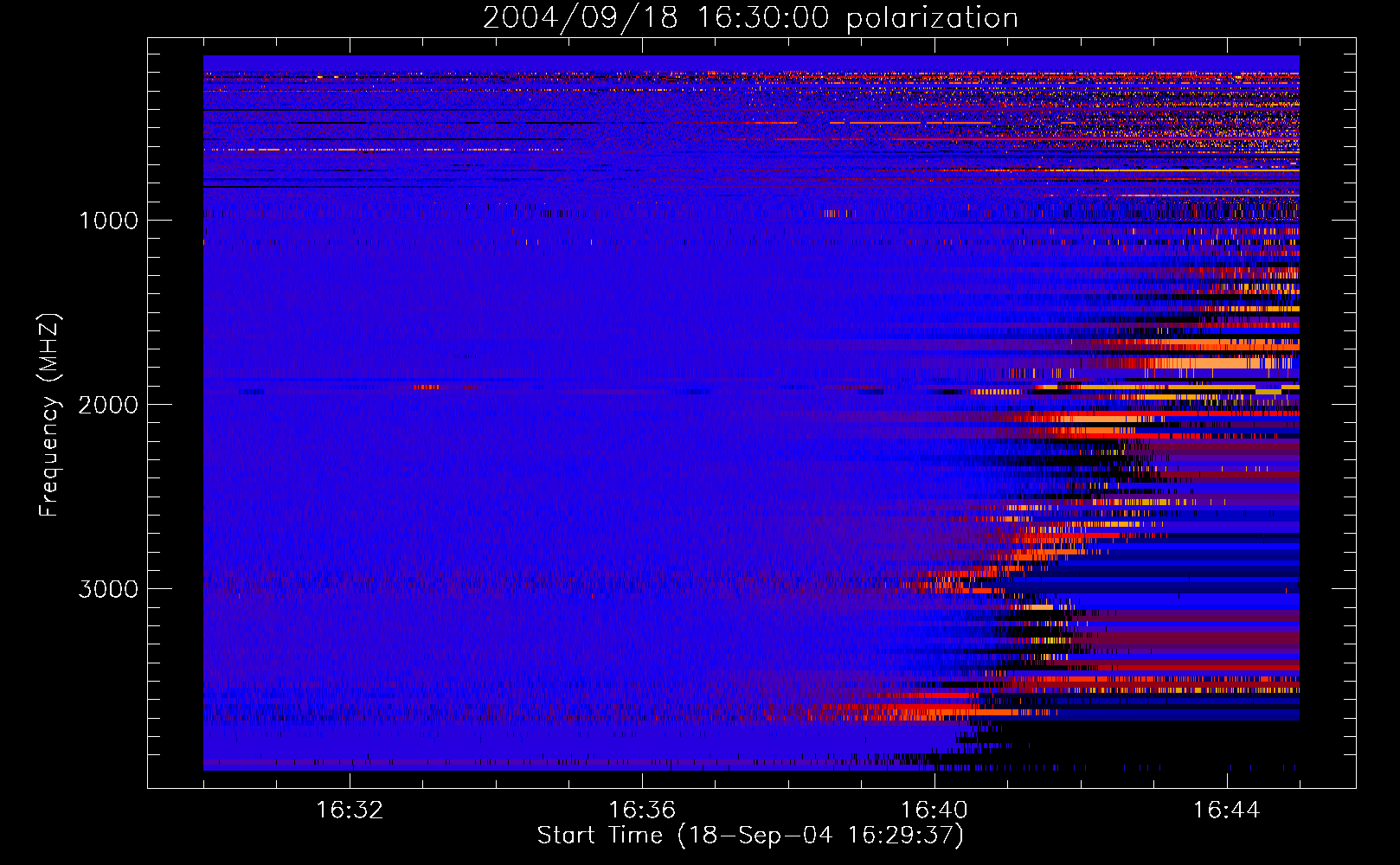The width and height of the screenshot is (1400, 865).
Task: Click the 1000 frequency tick label
Action: pyautogui.click(x=108, y=221)
